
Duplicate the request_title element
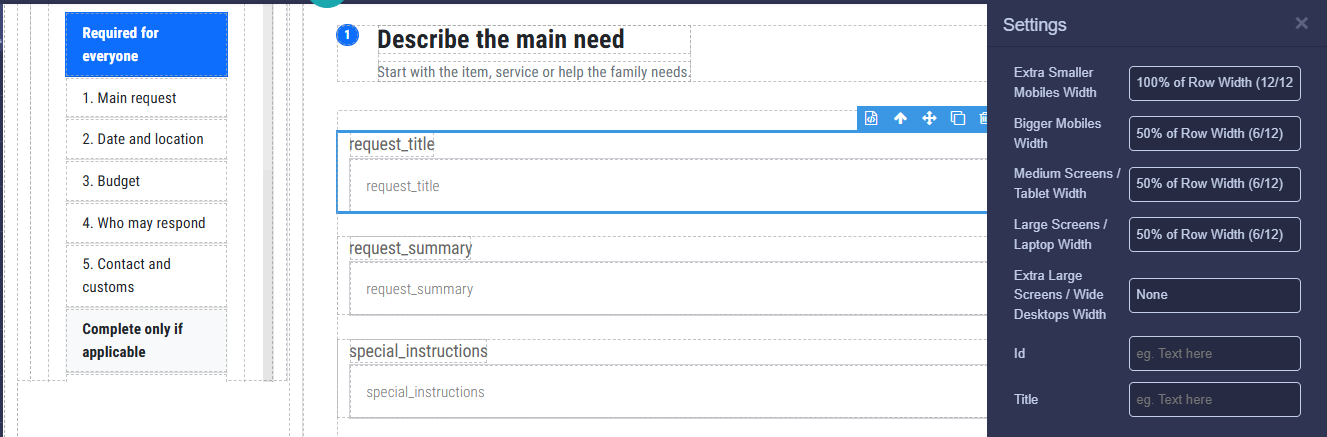click(957, 118)
